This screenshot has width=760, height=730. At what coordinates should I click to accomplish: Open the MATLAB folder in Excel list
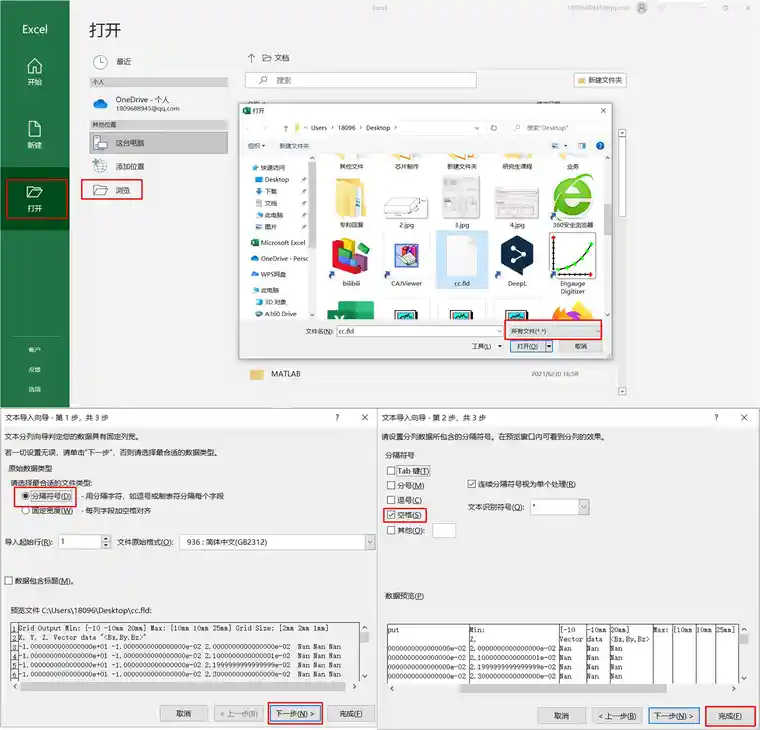pos(285,374)
